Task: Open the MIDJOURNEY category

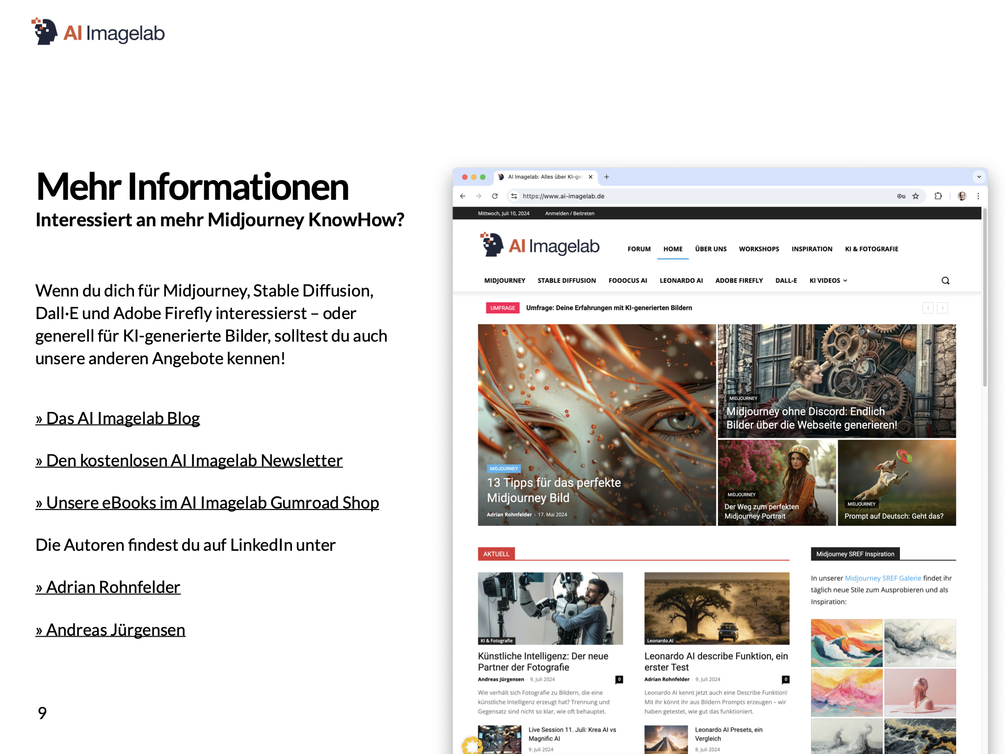Action: [x=505, y=281]
